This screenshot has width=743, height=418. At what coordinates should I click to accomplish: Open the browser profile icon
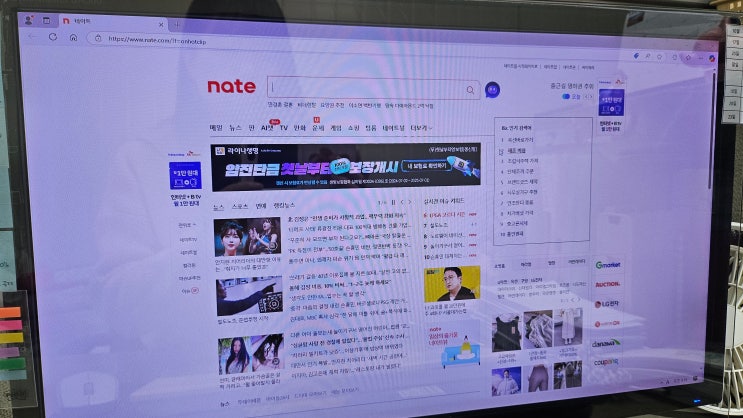(x=28, y=20)
